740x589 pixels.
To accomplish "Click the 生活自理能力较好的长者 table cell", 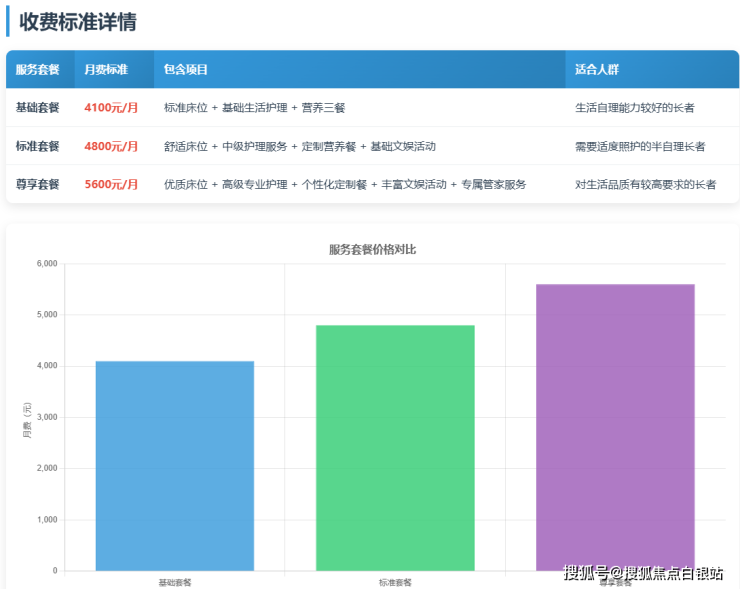I will 635,107.
